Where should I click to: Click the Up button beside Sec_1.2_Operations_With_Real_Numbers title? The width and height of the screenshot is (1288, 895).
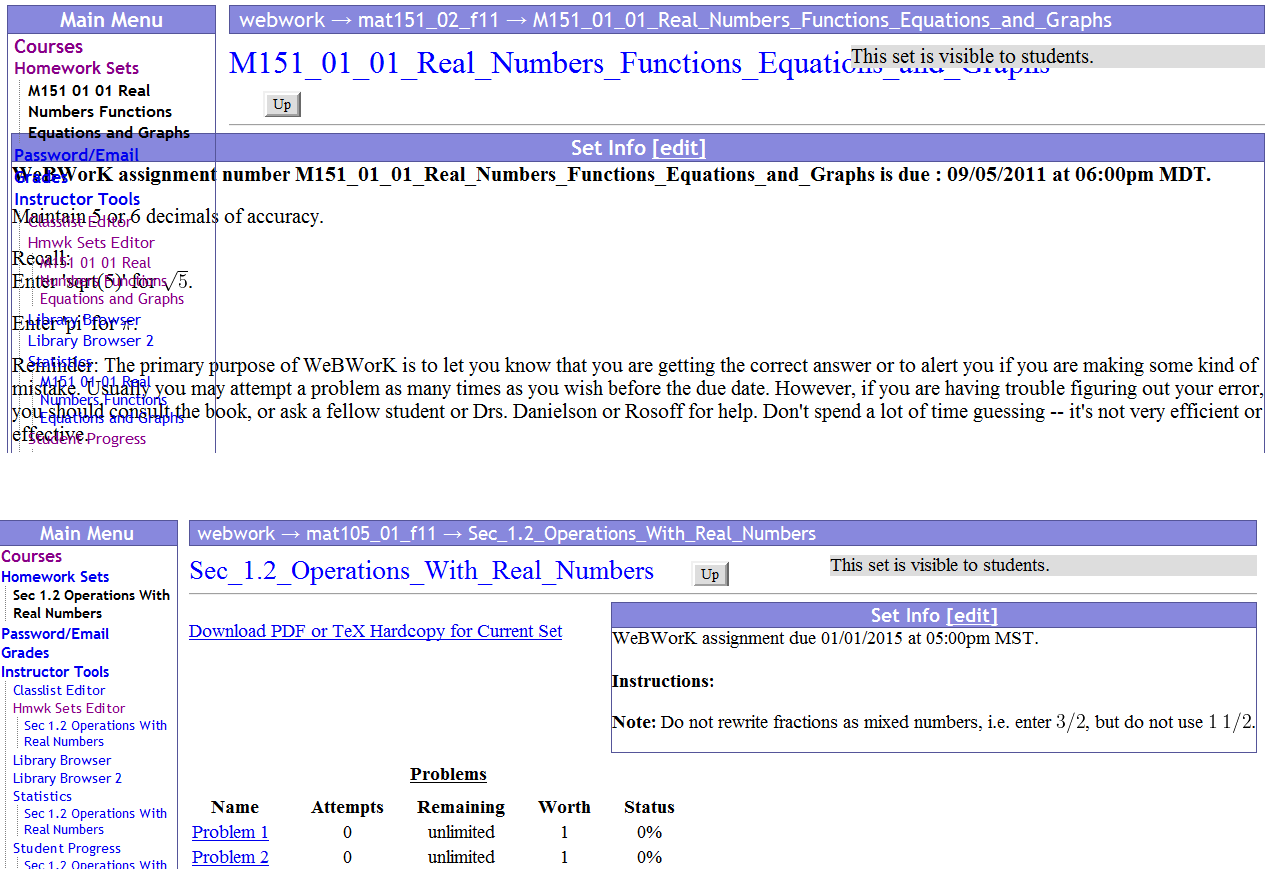710,574
